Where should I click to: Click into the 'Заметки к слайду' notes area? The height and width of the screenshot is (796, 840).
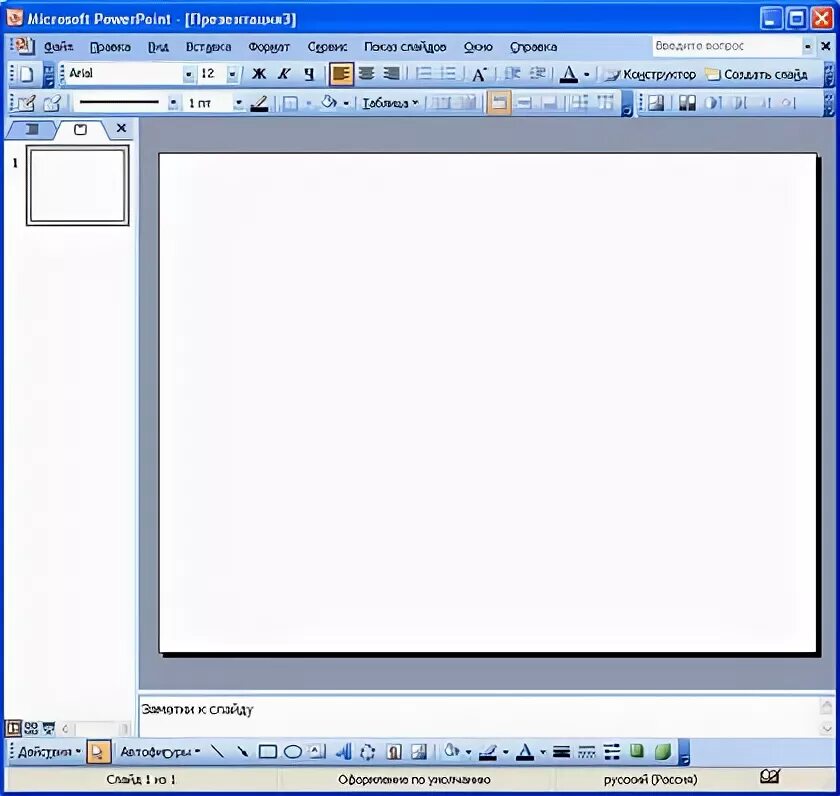click(x=479, y=716)
